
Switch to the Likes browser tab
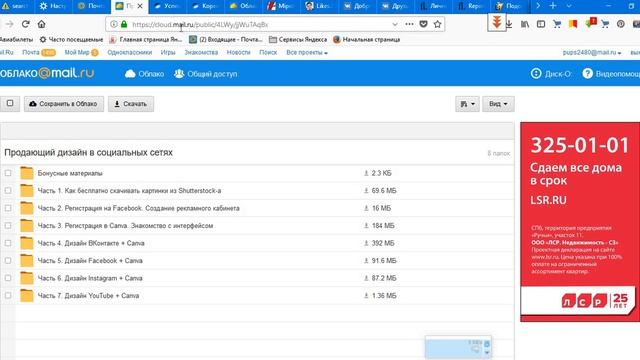(319, 6)
